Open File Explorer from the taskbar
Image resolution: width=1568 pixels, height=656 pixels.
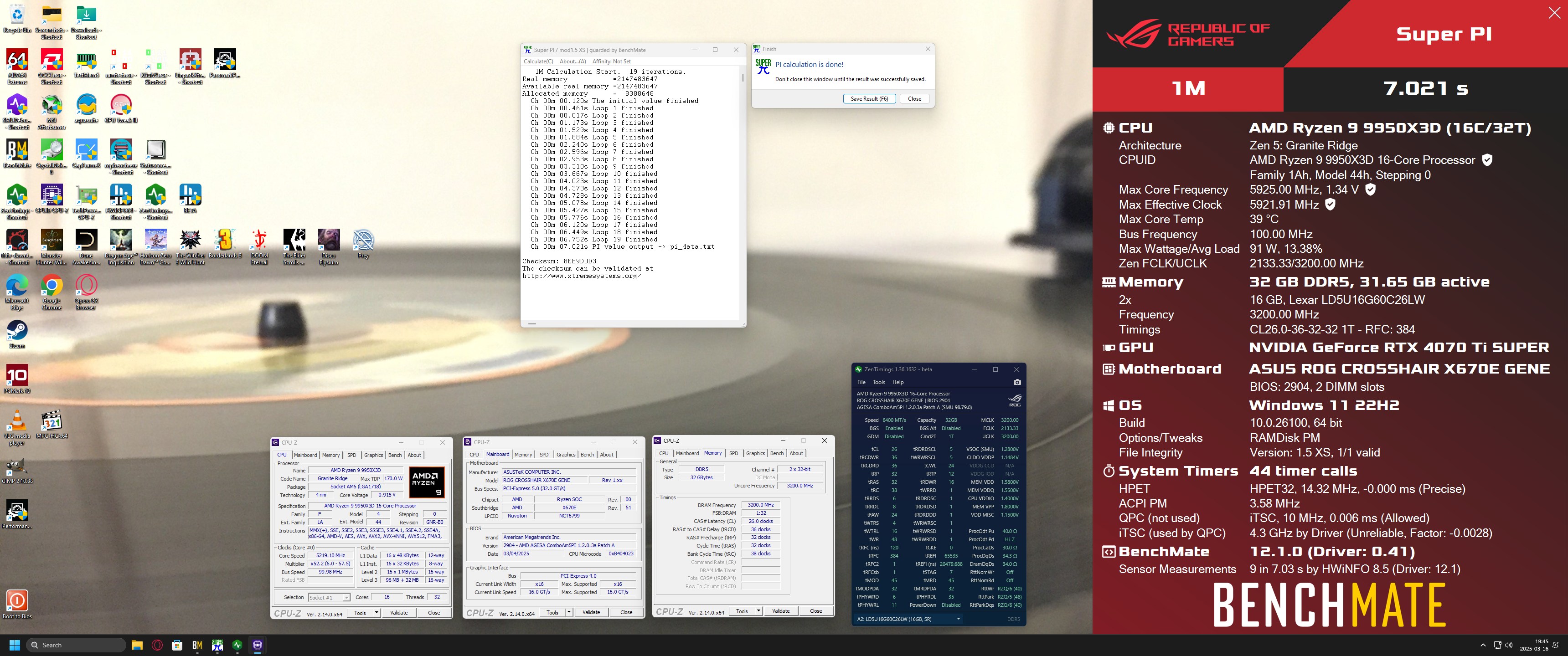(137, 645)
